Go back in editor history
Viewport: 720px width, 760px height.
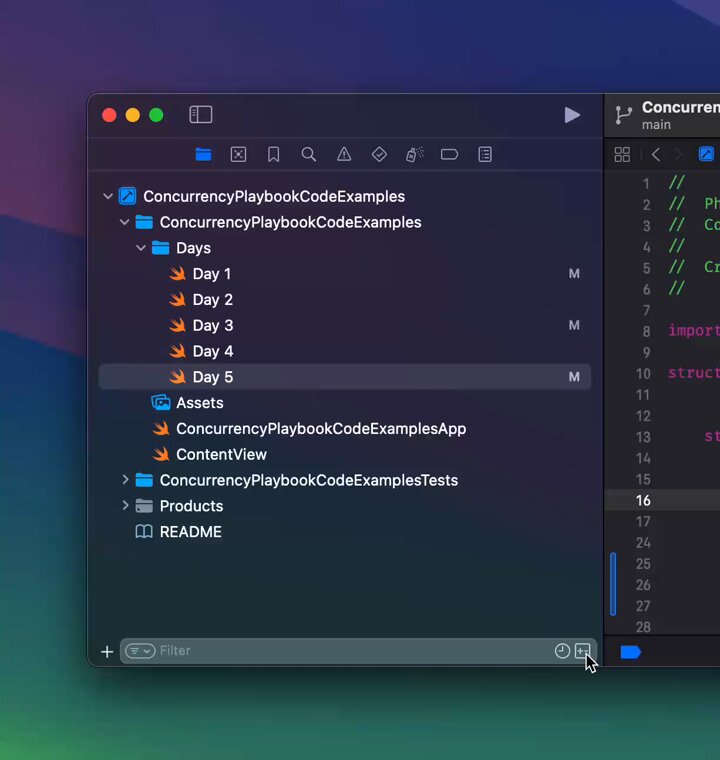(656, 155)
